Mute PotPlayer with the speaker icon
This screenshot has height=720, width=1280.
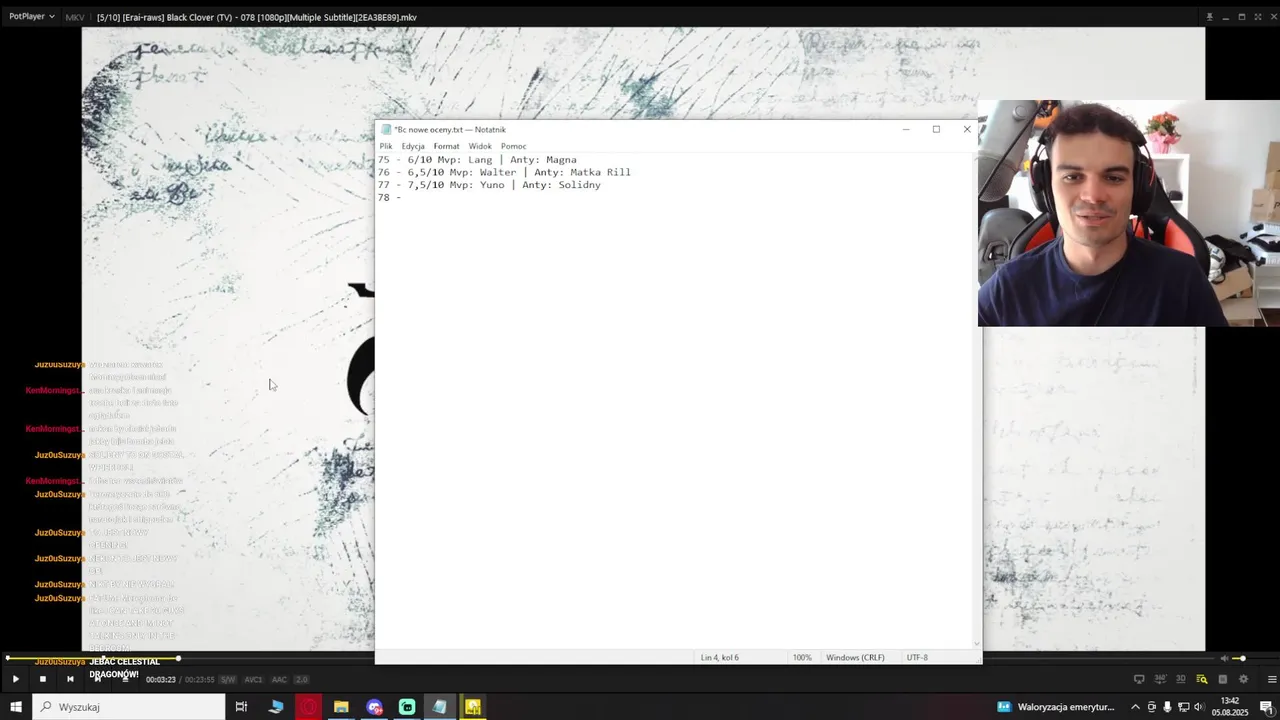click(x=1224, y=658)
